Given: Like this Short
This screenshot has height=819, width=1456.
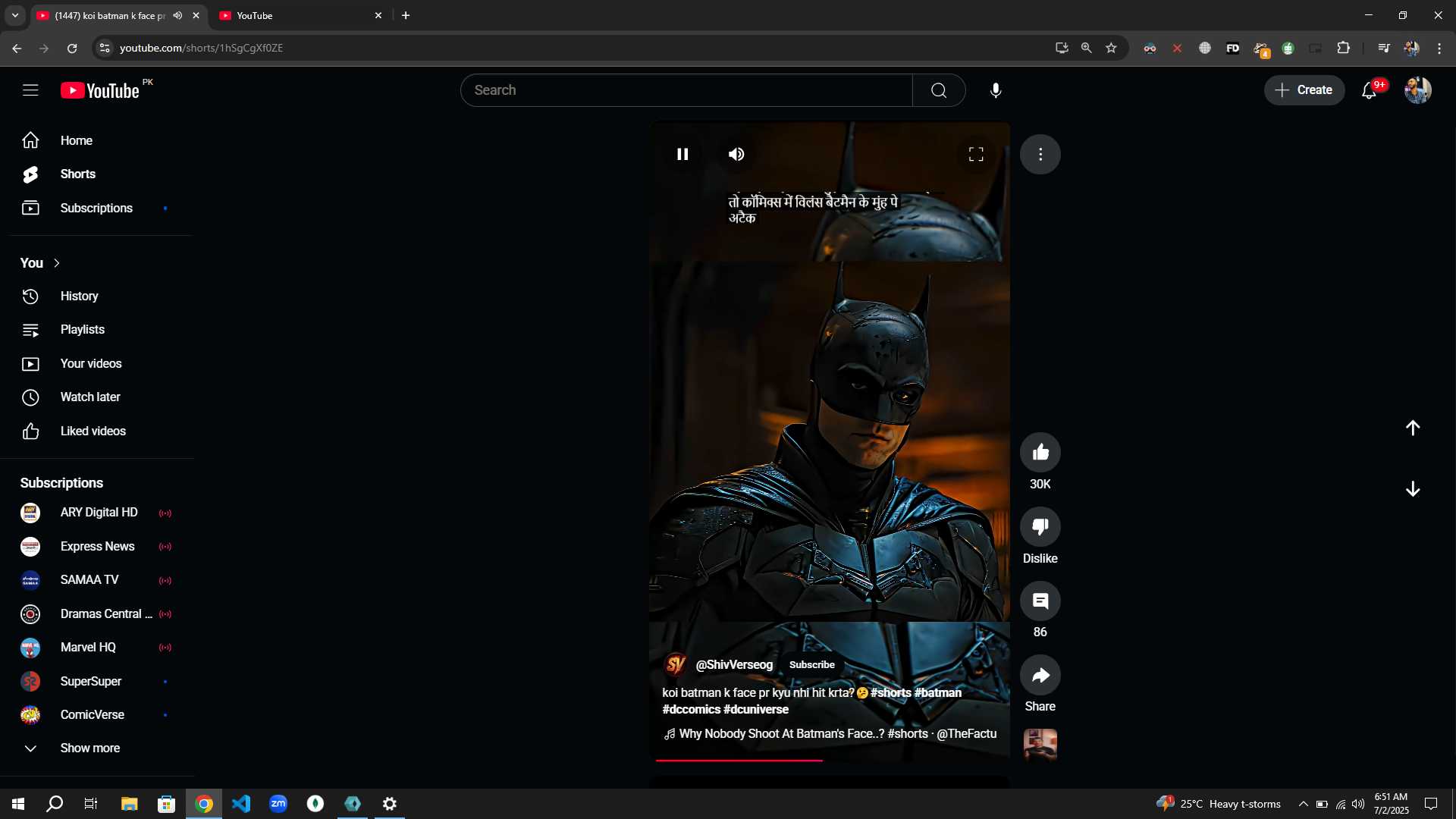Looking at the screenshot, I should pos(1040,452).
